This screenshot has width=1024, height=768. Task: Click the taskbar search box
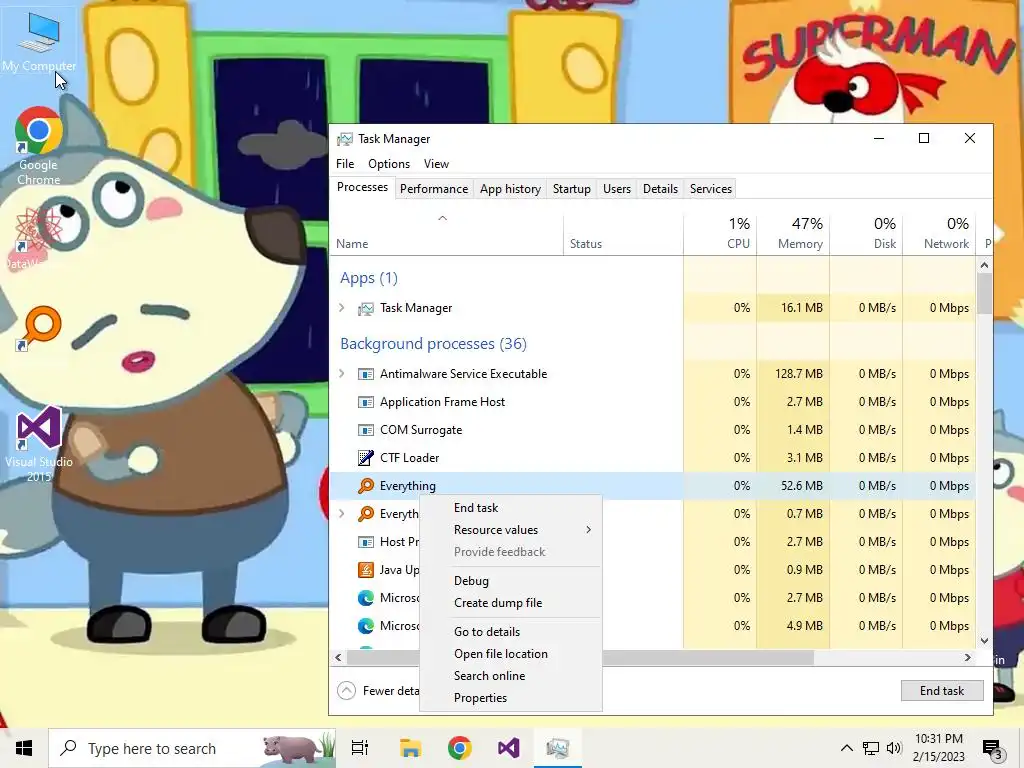(x=192, y=748)
